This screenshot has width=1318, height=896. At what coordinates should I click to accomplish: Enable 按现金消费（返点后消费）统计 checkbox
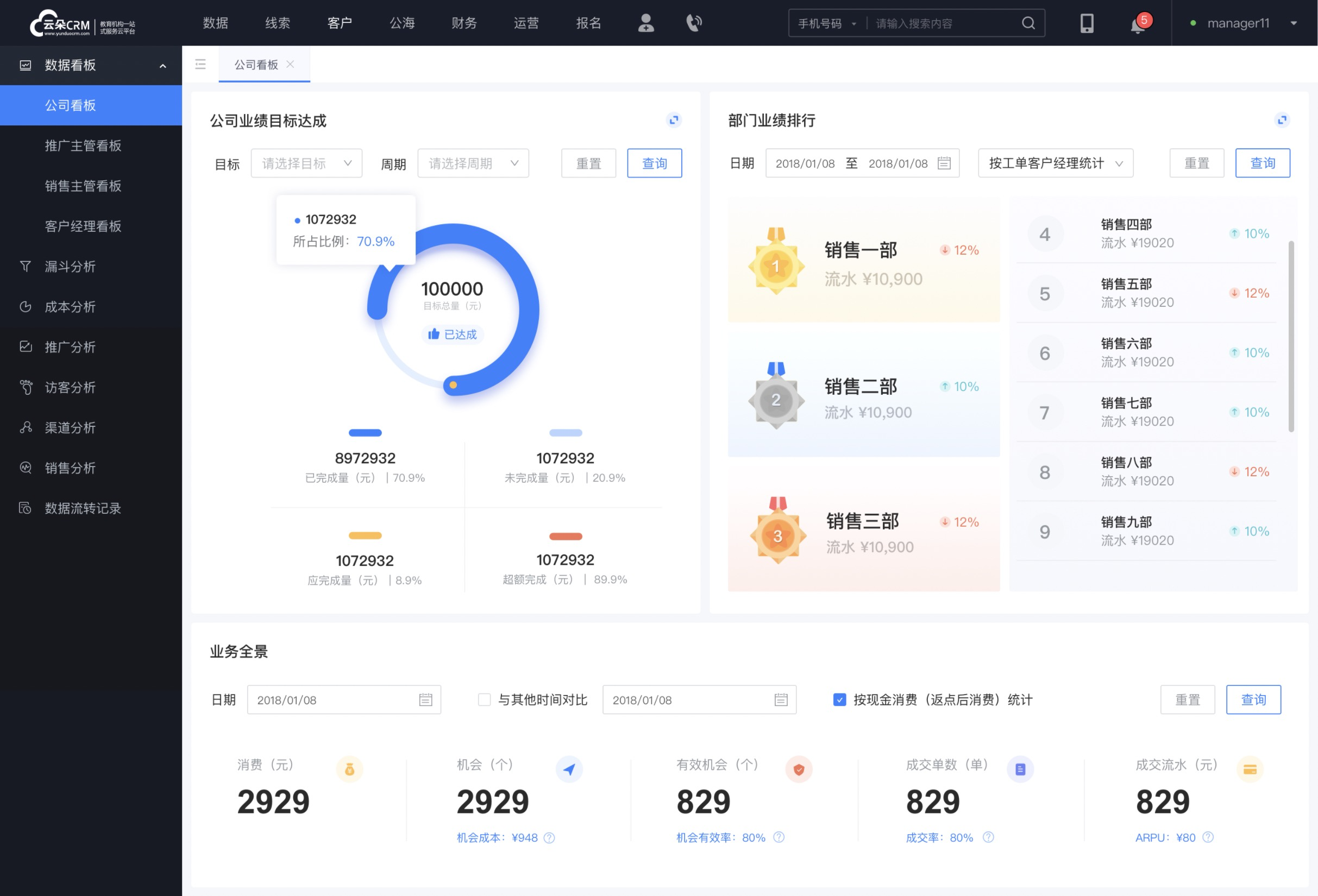point(836,700)
